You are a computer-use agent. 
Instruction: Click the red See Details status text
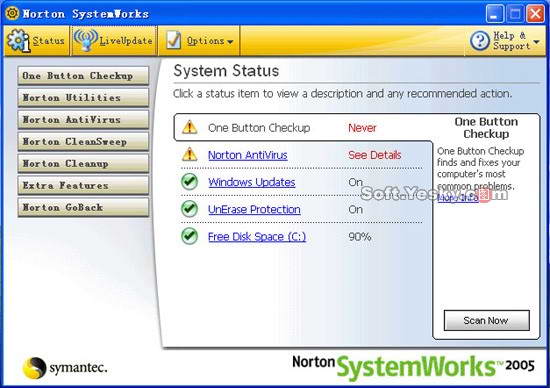click(375, 155)
